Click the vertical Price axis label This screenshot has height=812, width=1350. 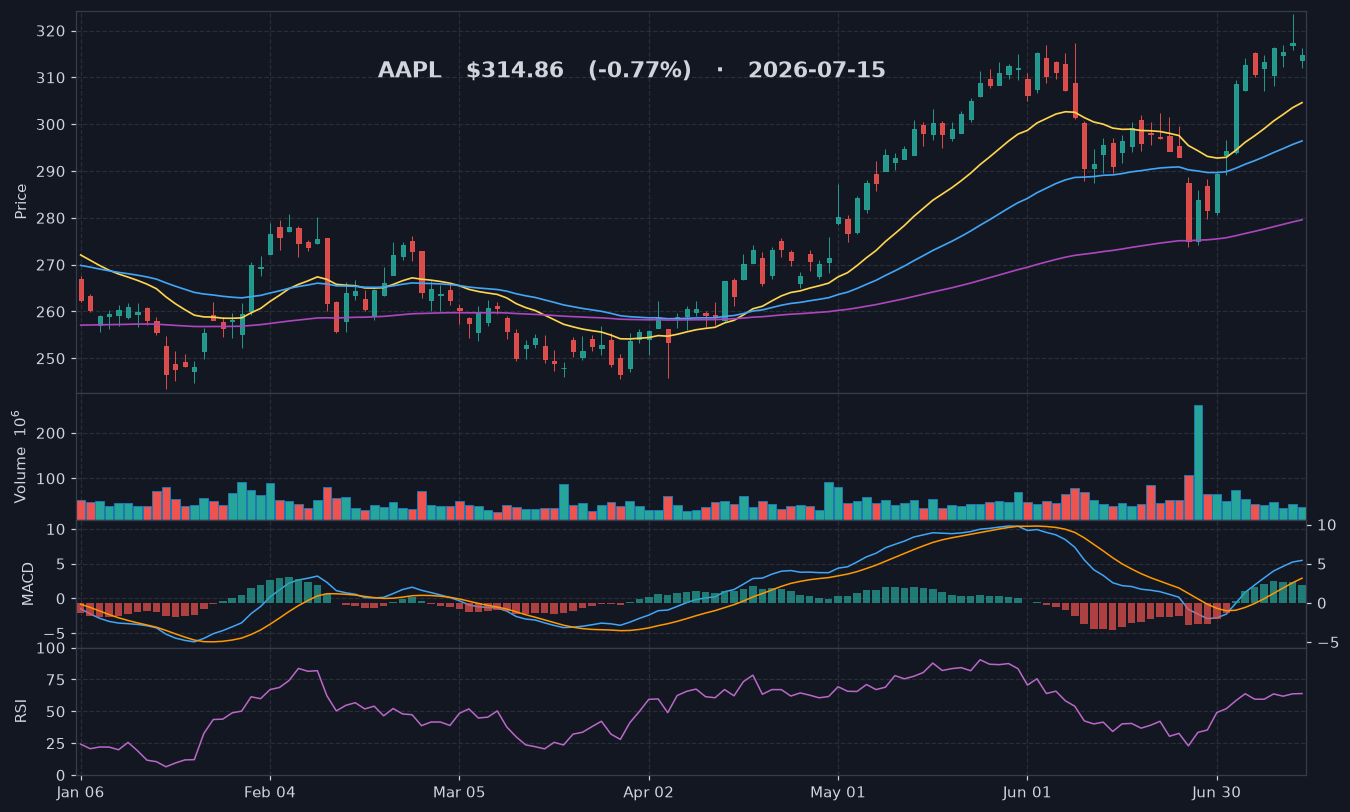21,201
